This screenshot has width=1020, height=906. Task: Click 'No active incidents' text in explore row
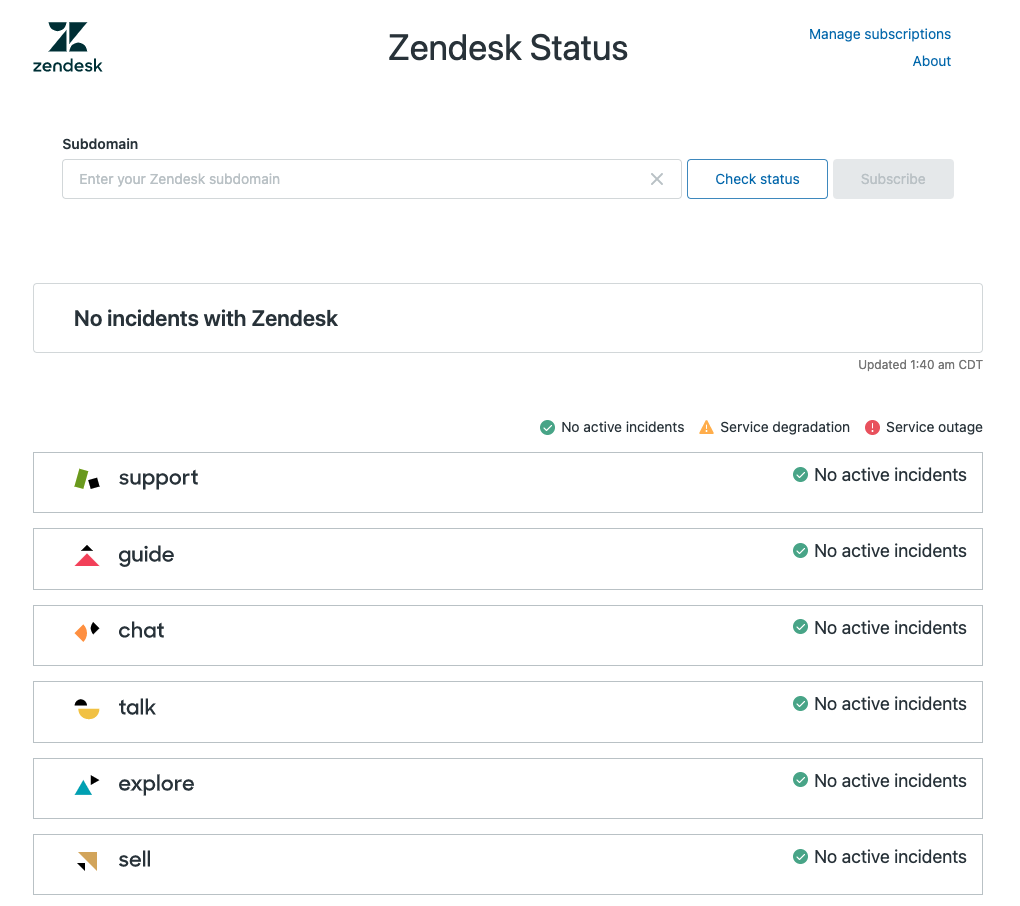[x=890, y=780]
